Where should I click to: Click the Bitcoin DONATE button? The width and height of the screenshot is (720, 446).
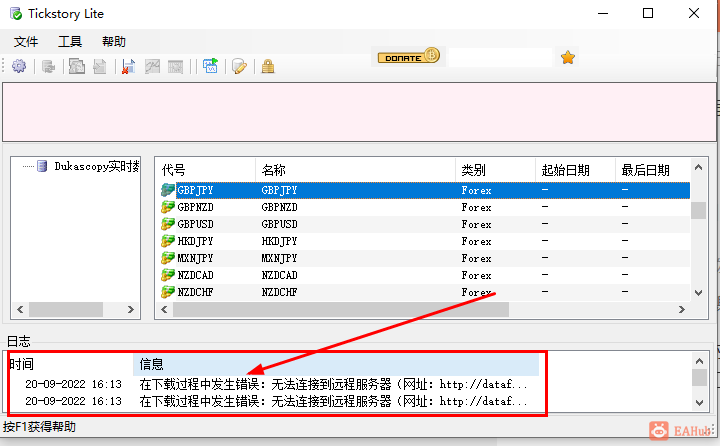[409, 56]
